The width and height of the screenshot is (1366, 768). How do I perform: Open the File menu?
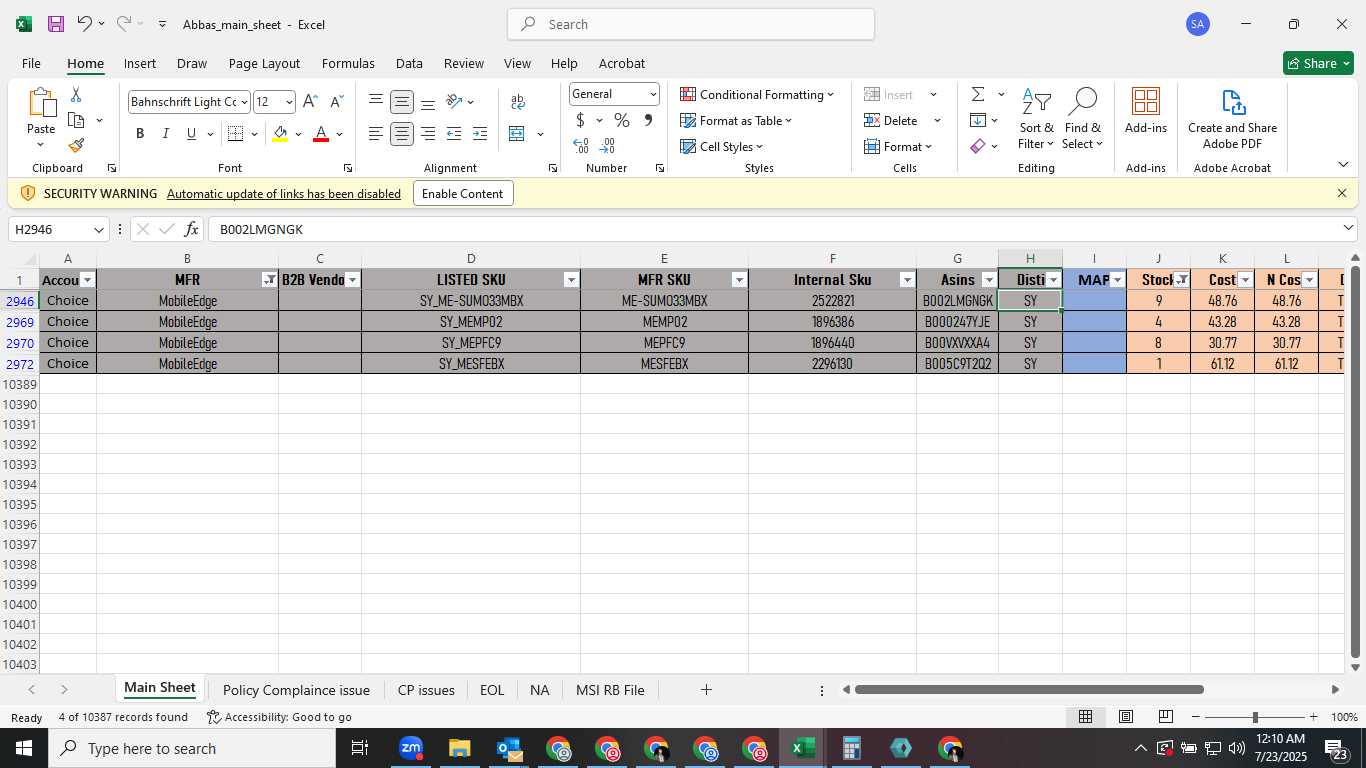(x=31, y=63)
